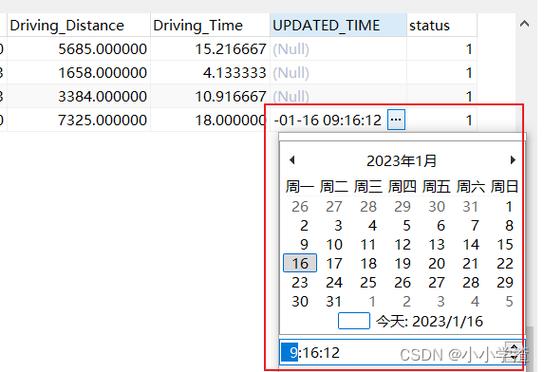Pick greyed December 26 in calendar
544x372 pixels.
coord(300,206)
